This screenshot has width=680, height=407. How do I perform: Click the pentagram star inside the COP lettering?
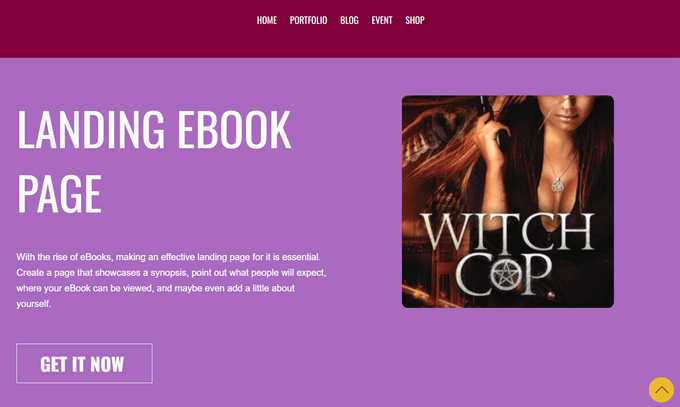coord(506,275)
